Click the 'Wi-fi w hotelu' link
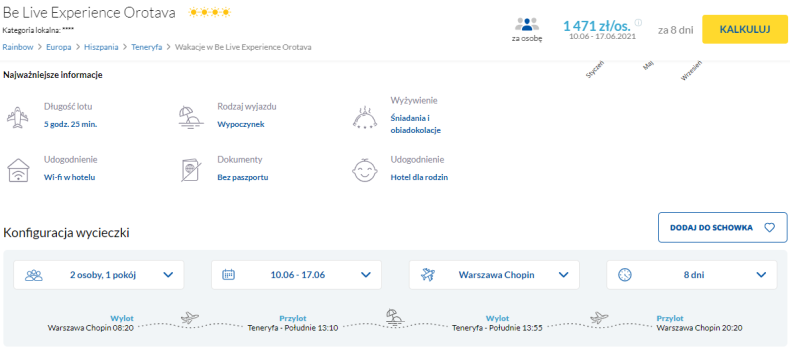 pyautogui.click(x=70, y=177)
